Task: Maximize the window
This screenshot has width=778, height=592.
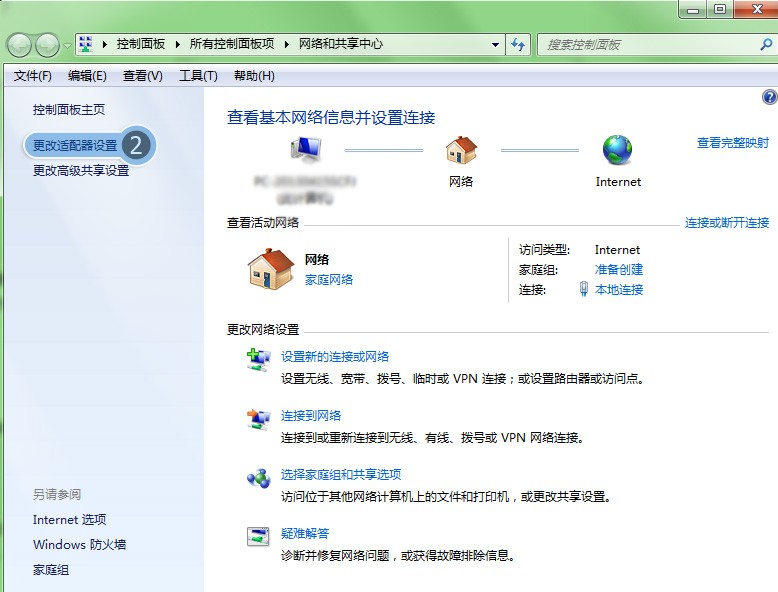Action: pos(719,9)
